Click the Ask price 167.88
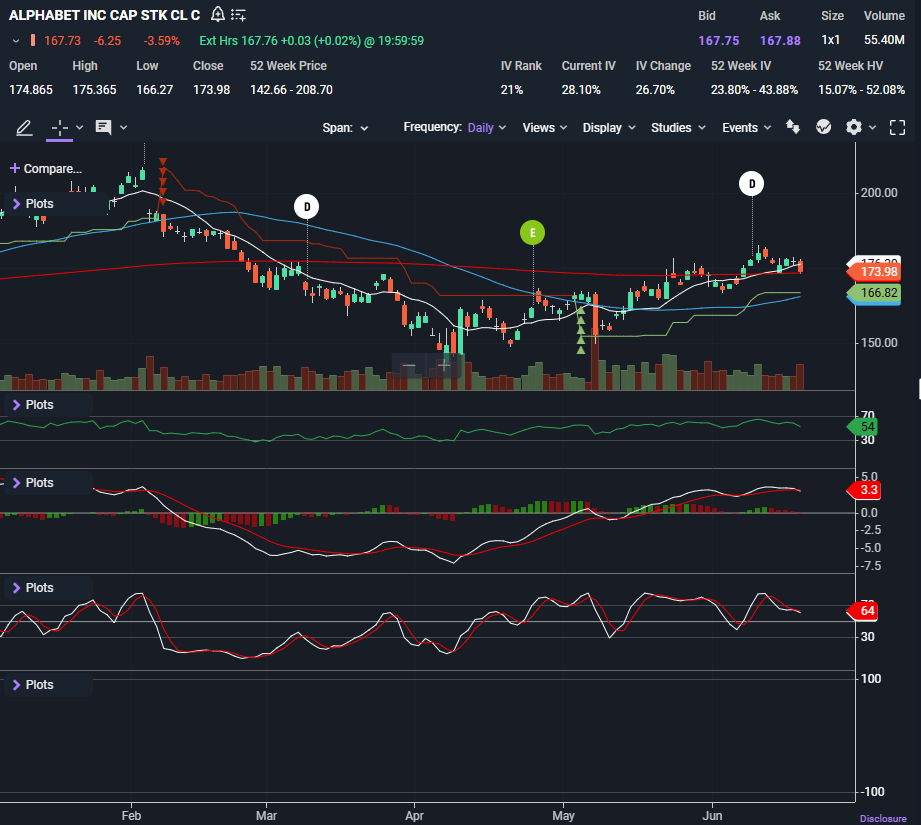 (780, 41)
